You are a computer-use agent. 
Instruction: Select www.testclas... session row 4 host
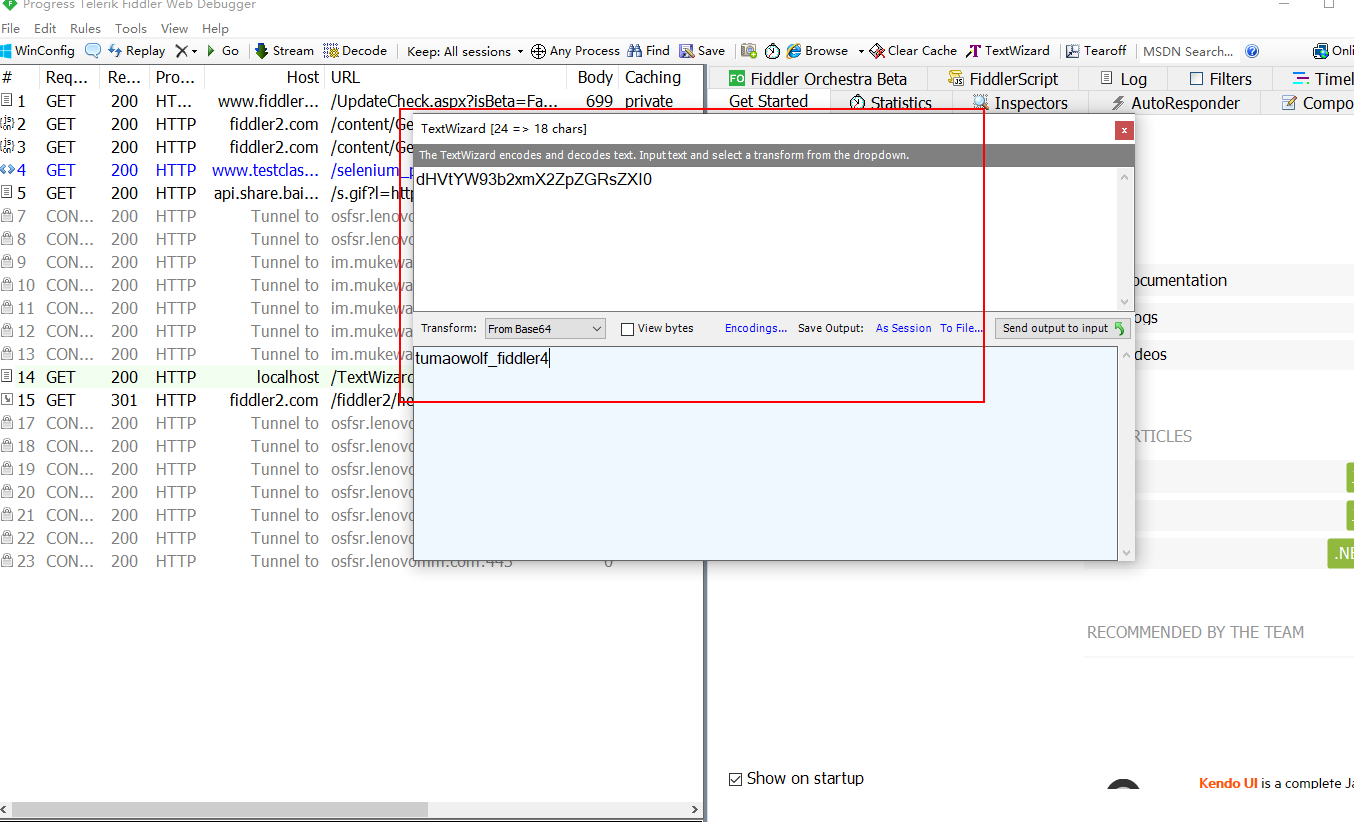(x=265, y=170)
